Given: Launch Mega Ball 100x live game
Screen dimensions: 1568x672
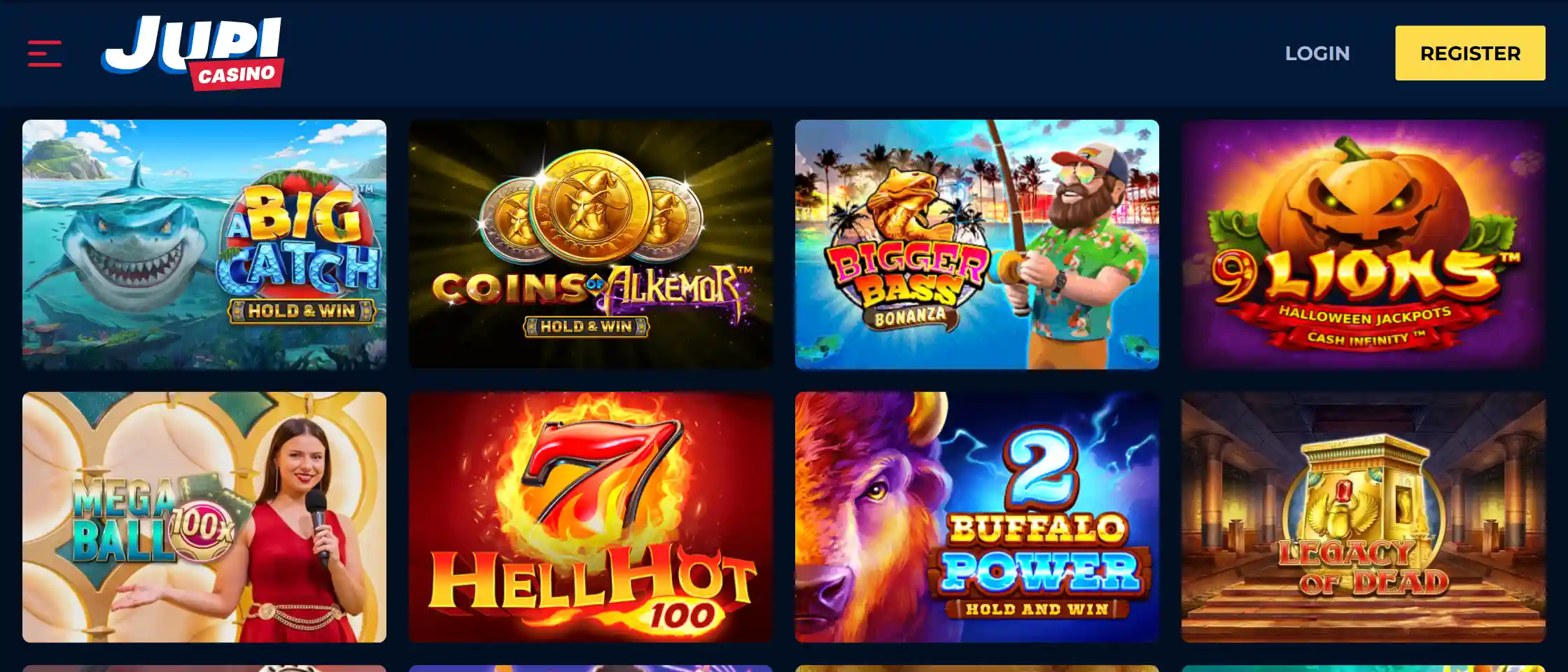Looking at the screenshot, I should coord(204,517).
